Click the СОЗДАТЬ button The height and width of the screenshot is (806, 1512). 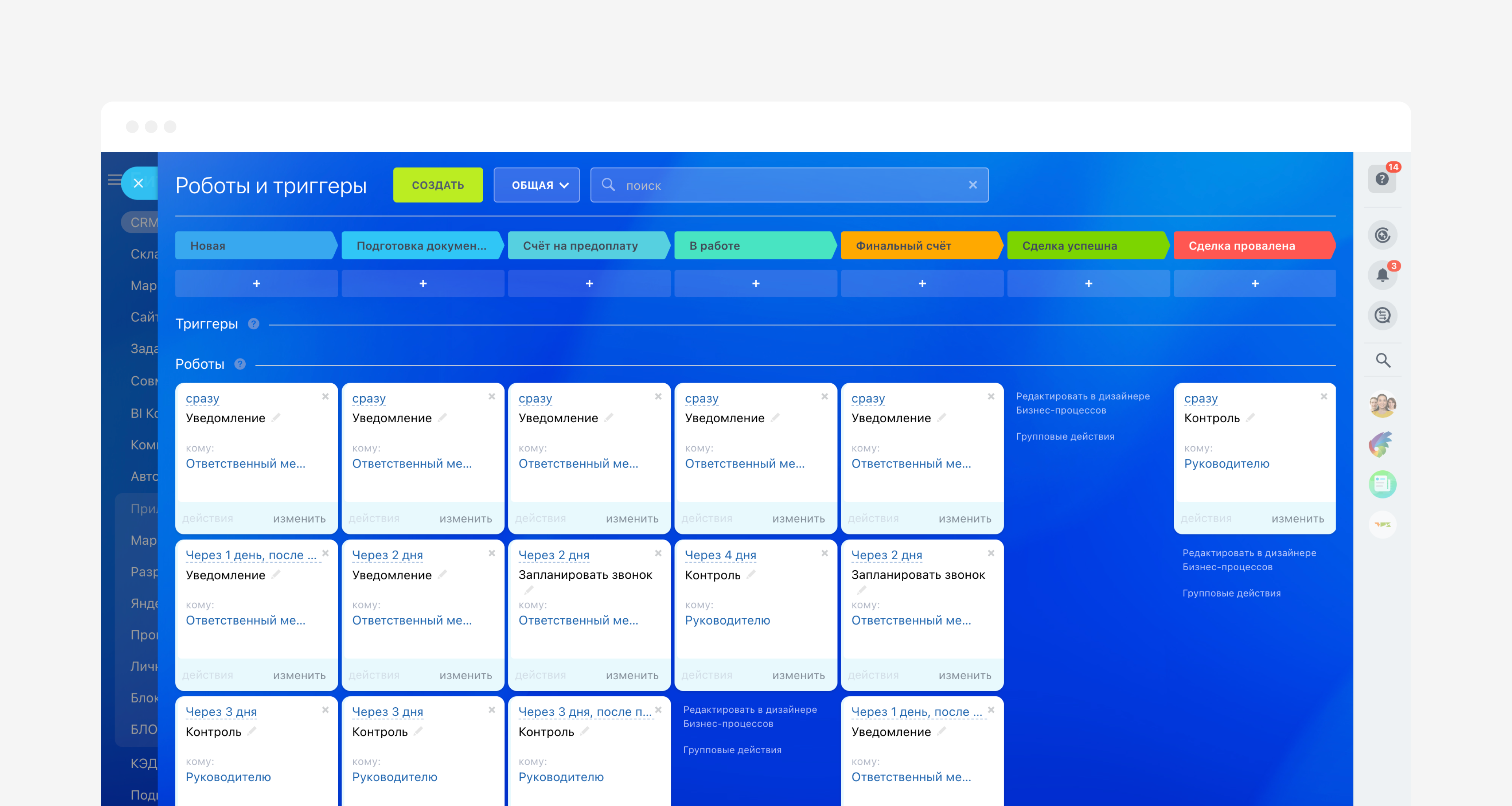(x=438, y=185)
